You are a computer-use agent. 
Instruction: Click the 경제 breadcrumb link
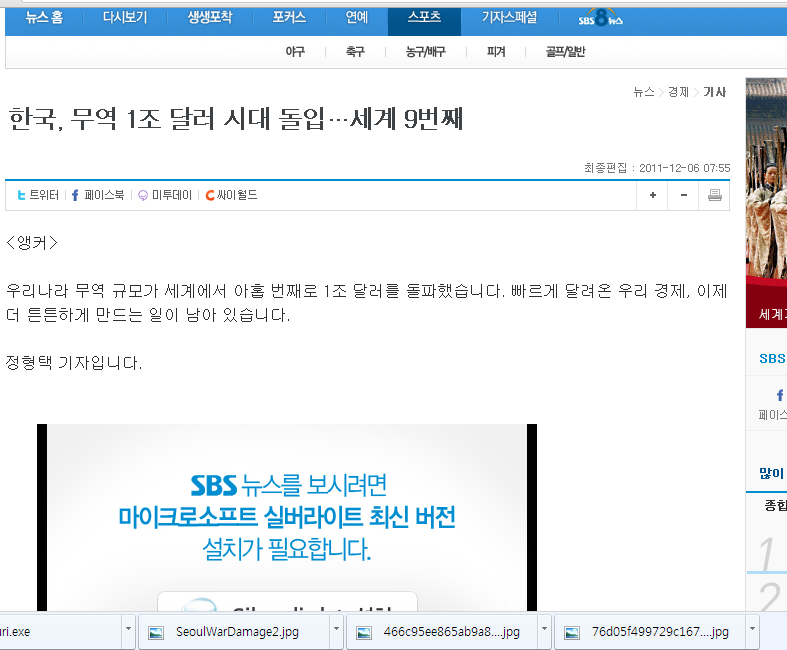678,92
